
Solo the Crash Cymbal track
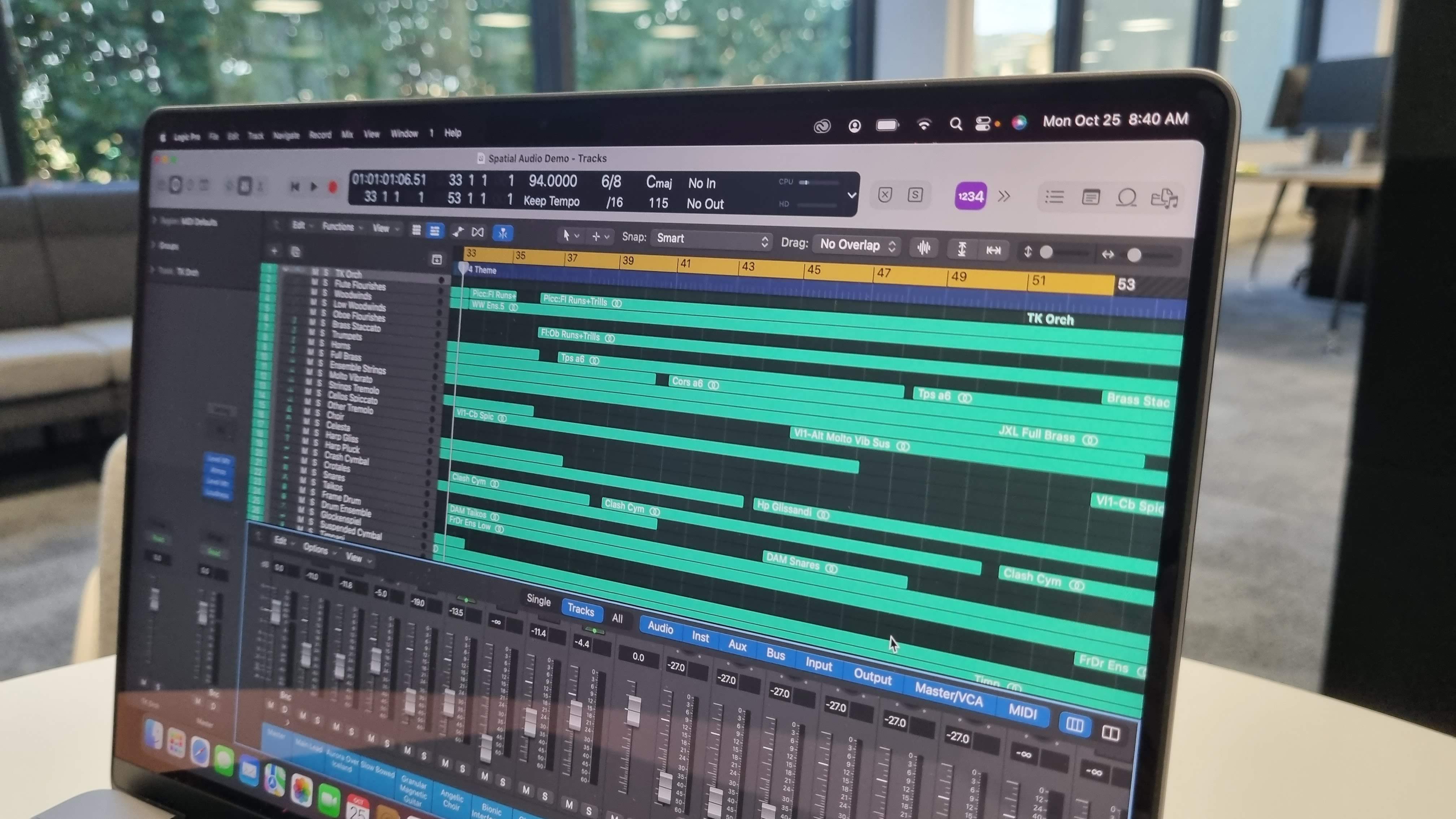pyautogui.click(x=315, y=452)
